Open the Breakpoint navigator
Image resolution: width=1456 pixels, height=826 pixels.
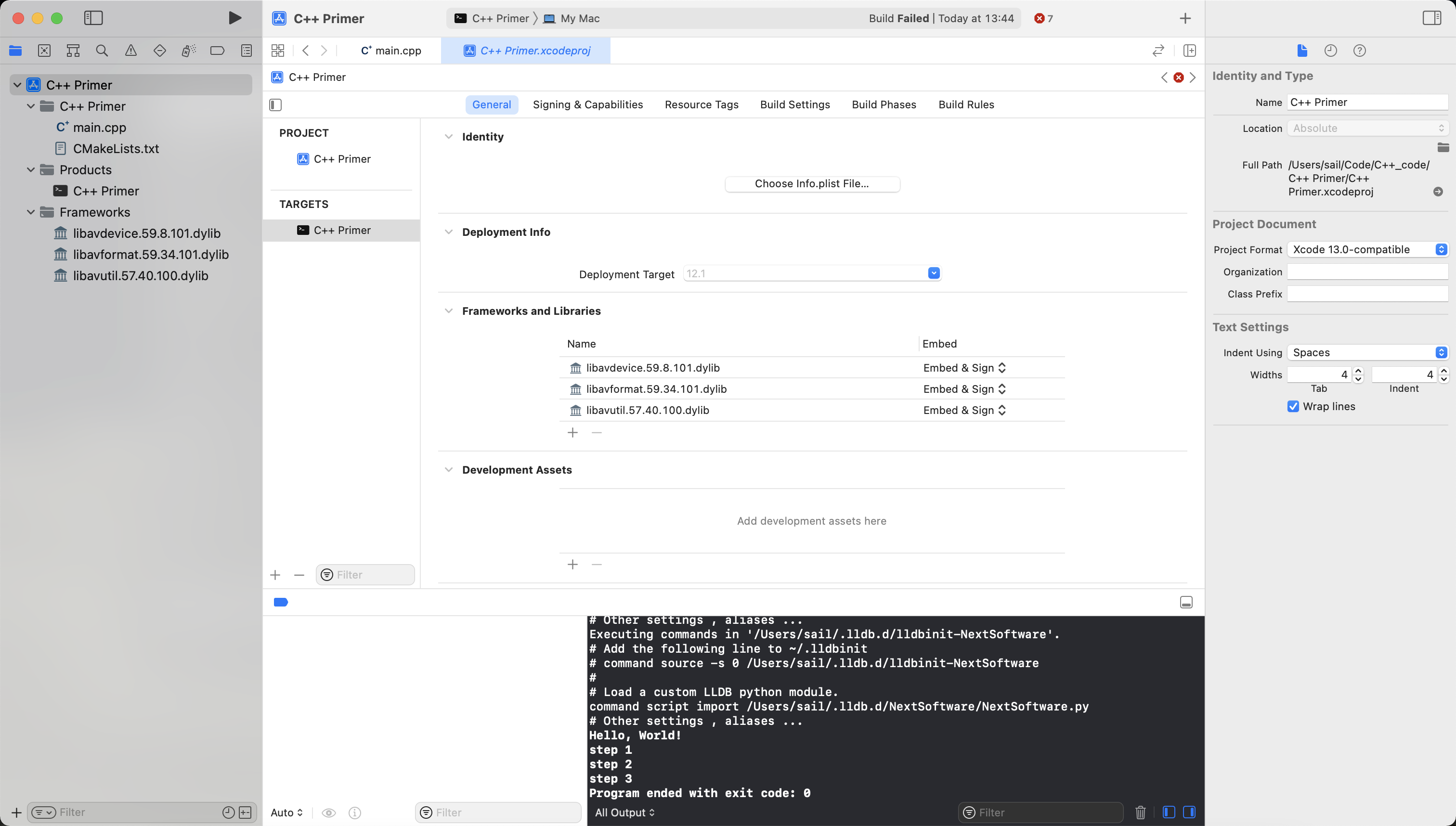217,51
